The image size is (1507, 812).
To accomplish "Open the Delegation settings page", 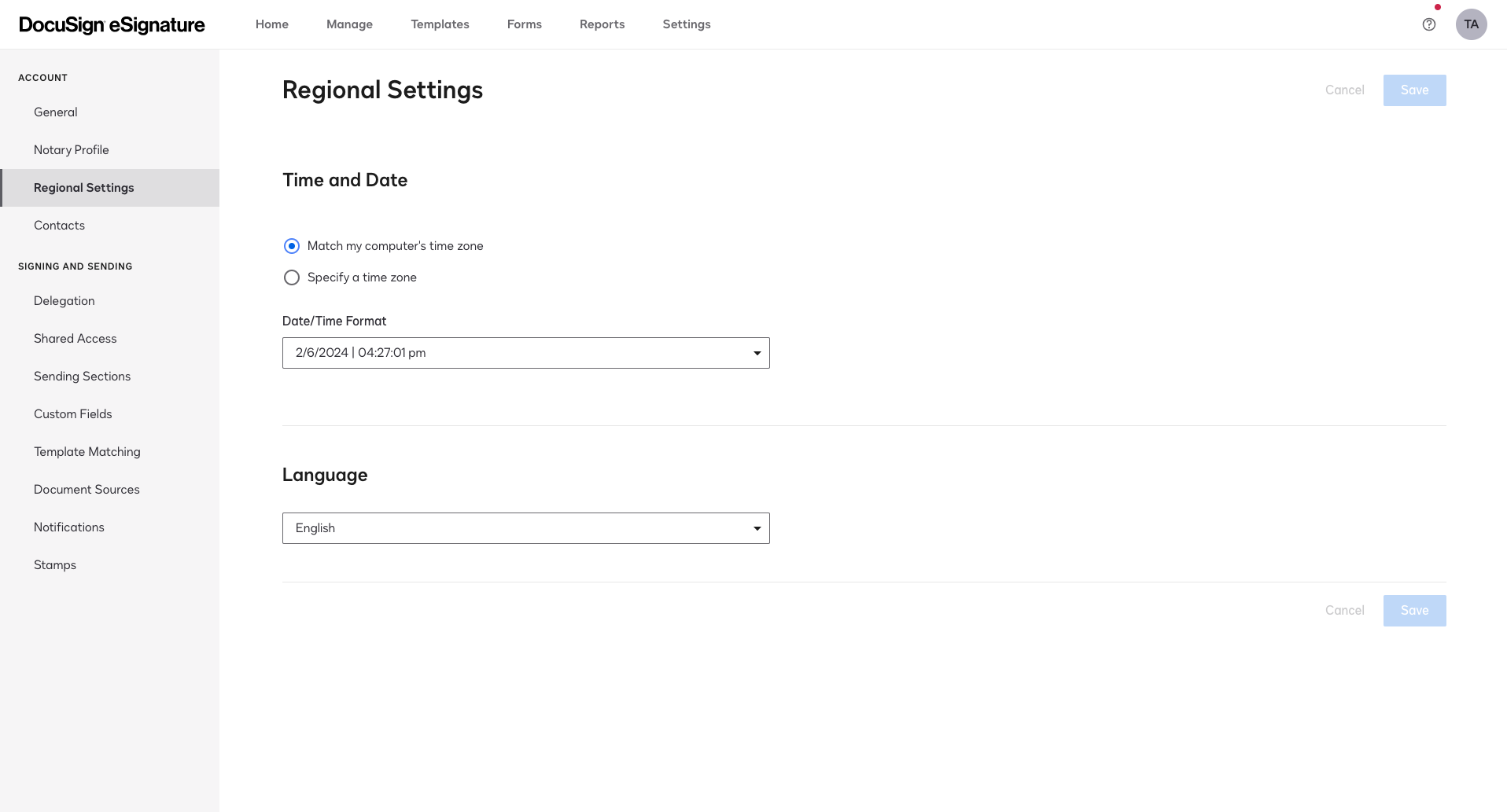I will tap(64, 301).
